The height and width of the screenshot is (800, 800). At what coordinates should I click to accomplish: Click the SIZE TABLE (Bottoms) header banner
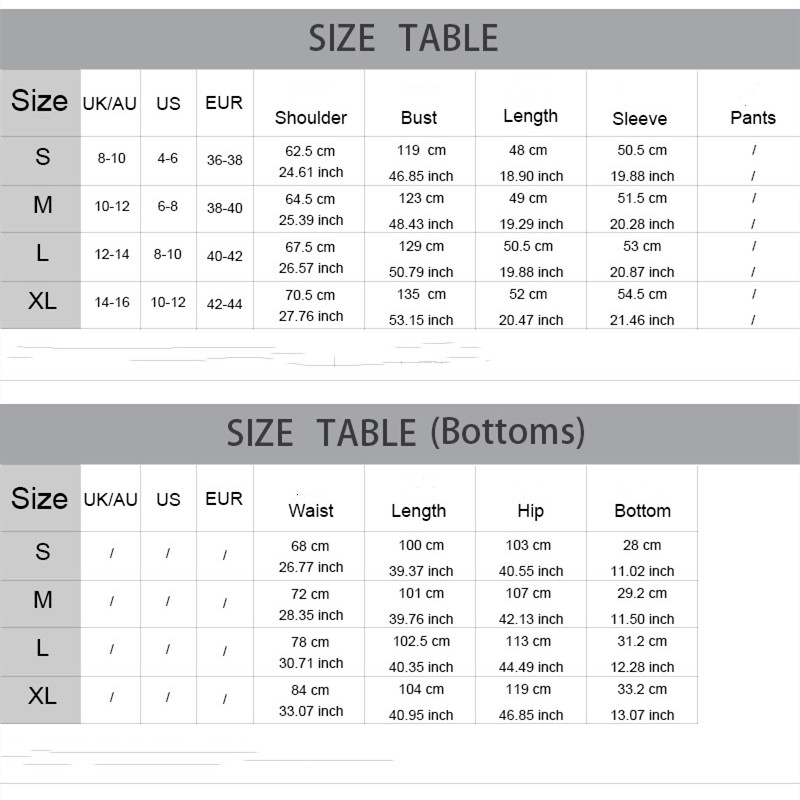point(400,434)
